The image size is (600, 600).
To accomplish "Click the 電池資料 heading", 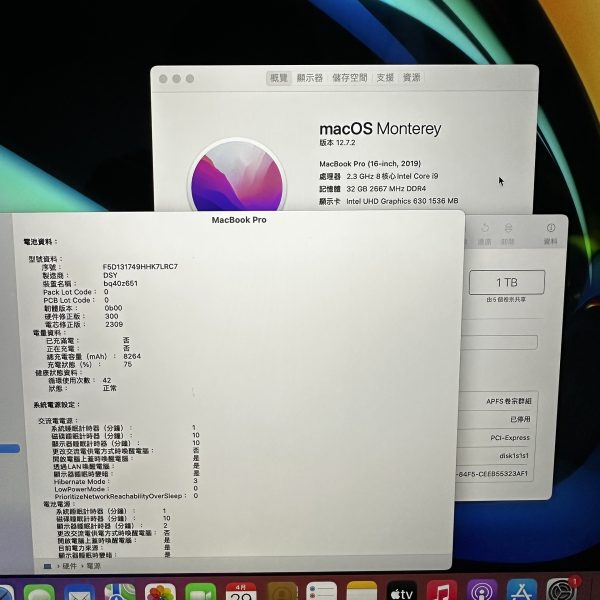I will (x=40, y=242).
